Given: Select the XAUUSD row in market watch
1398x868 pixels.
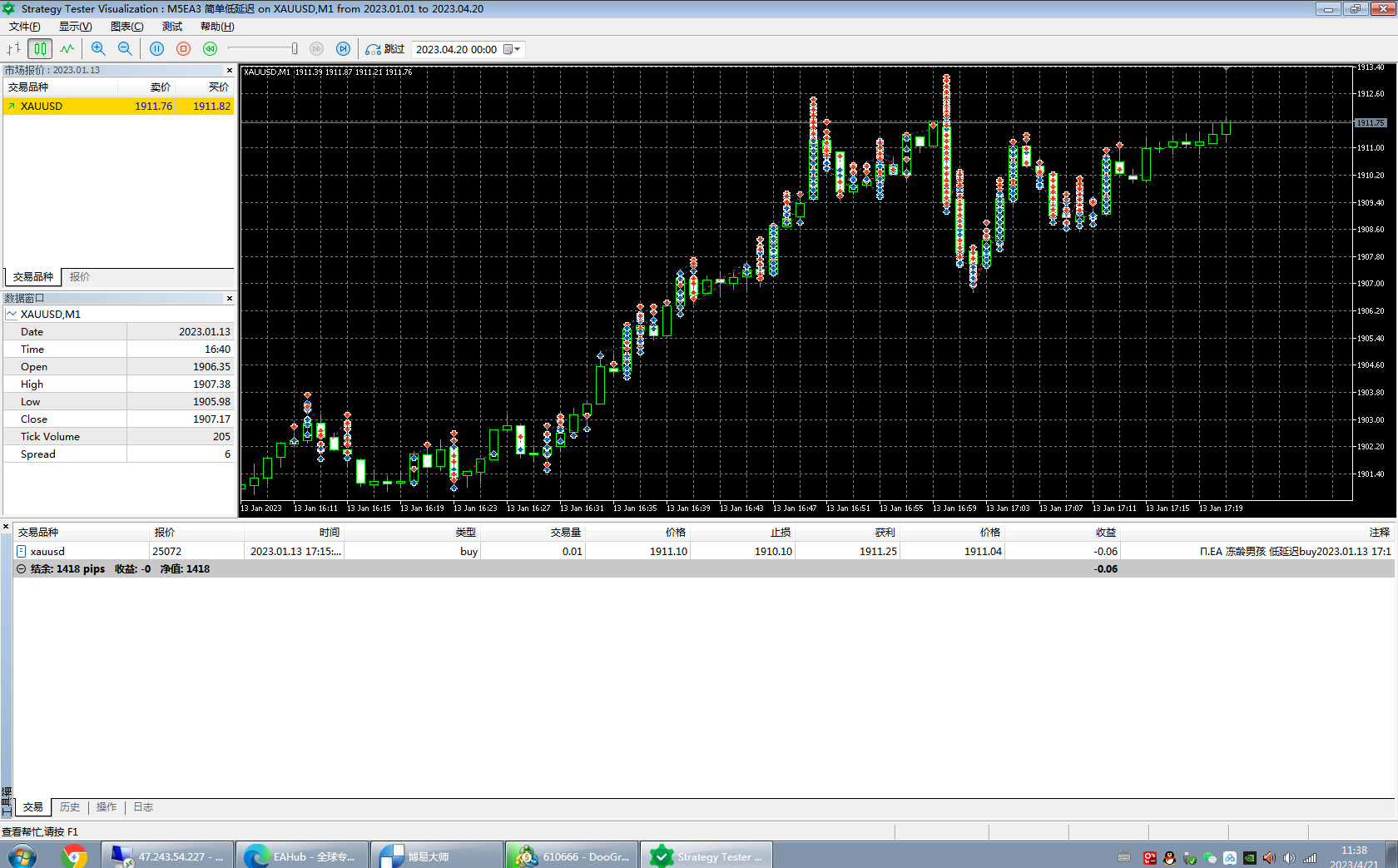Looking at the screenshot, I should 118,107.
